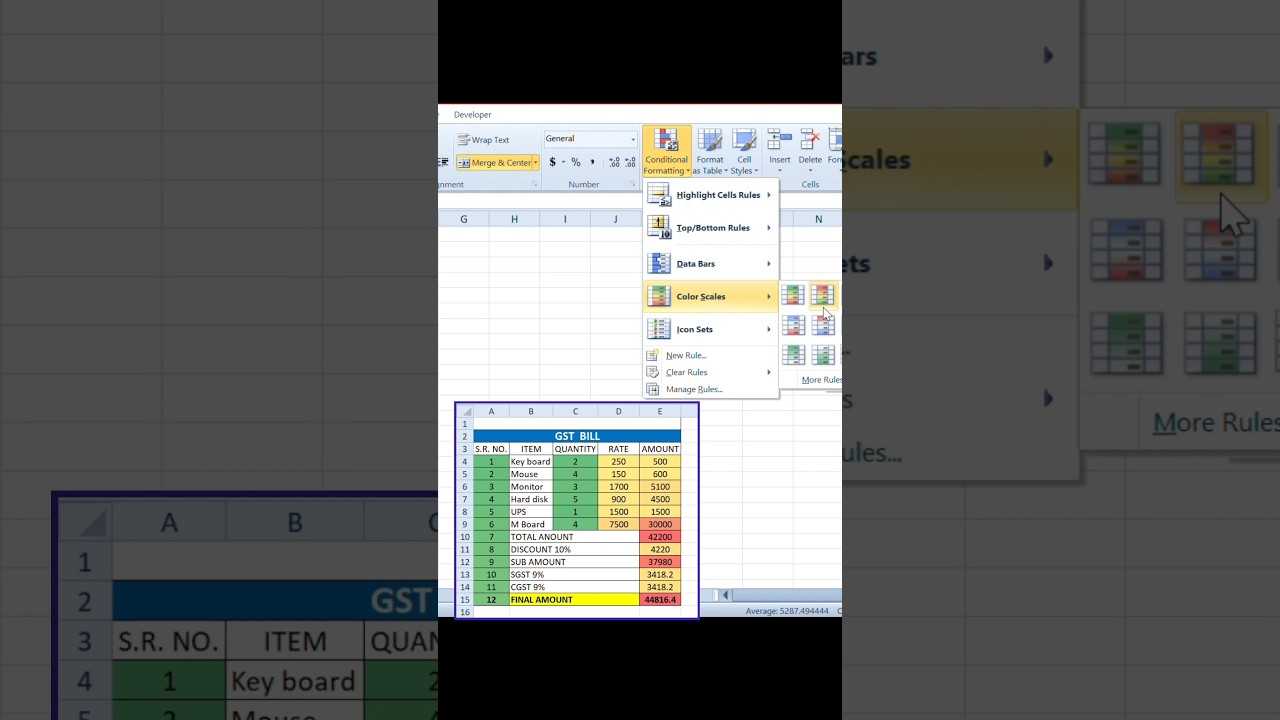Select column G header
Image resolution: width=1280 pixels, height=720 pixels.
click(464, 219)
